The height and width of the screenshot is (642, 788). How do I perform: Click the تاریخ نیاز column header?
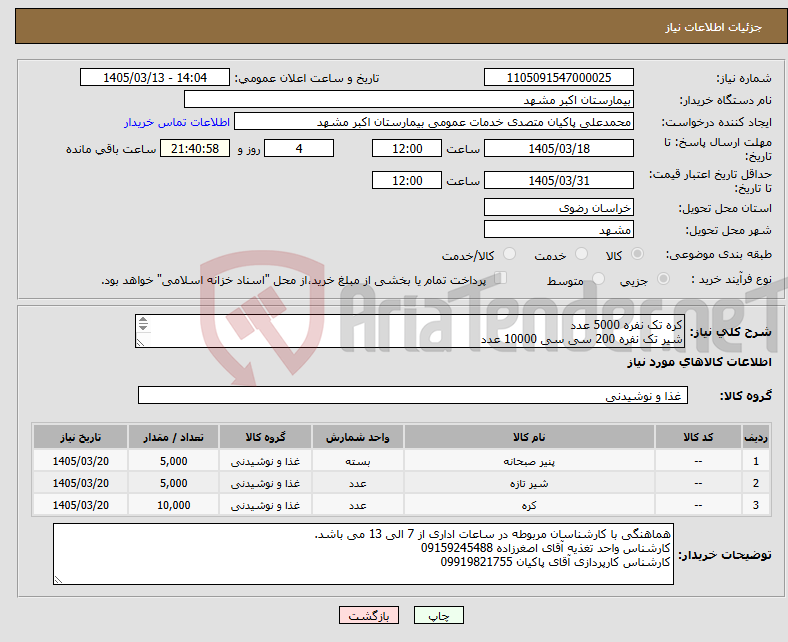click(x=80, y=437)
